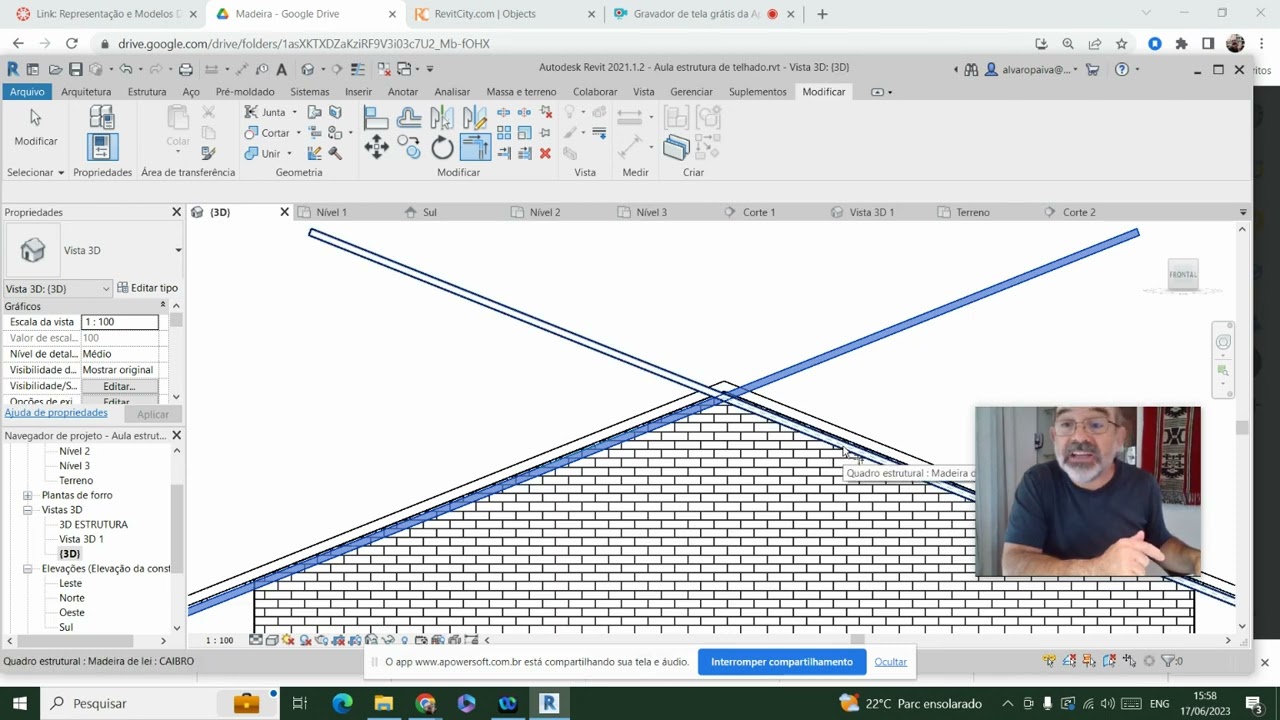
Task: Select Mirror pick axis tool
Action: 442,117
